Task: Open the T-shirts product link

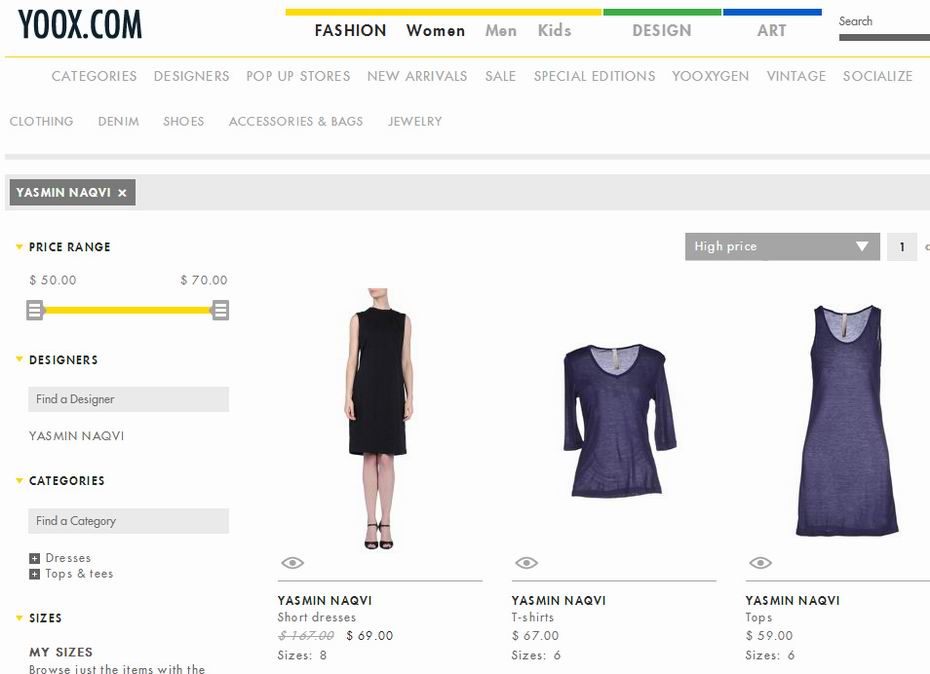Action: [533, 618]
